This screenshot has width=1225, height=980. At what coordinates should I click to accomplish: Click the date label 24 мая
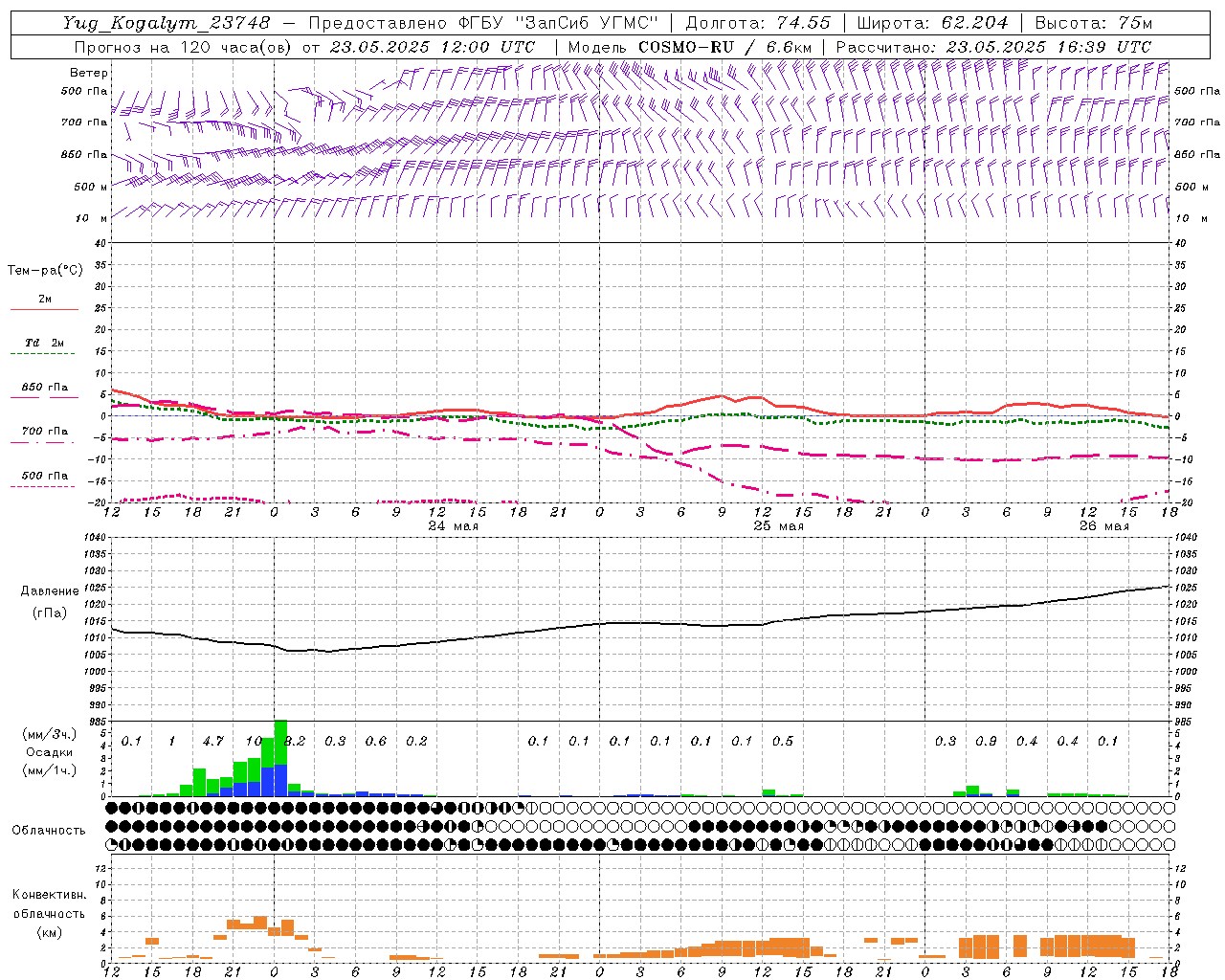pyautogui.click(x=454, y=526)
